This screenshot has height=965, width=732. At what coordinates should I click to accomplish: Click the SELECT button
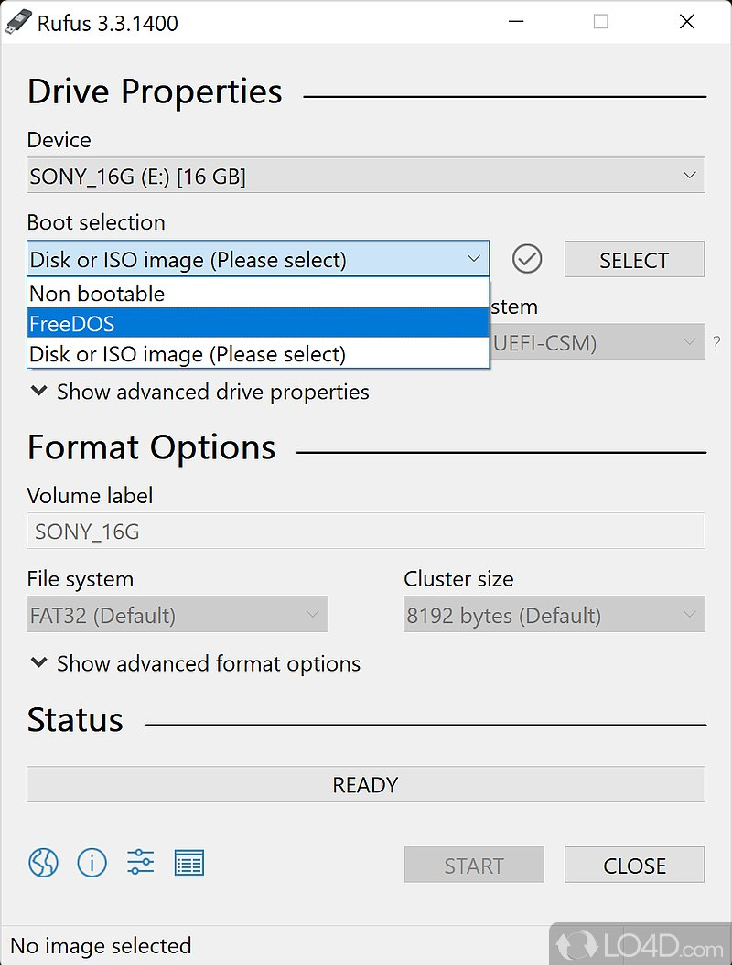tap(635, 259)
